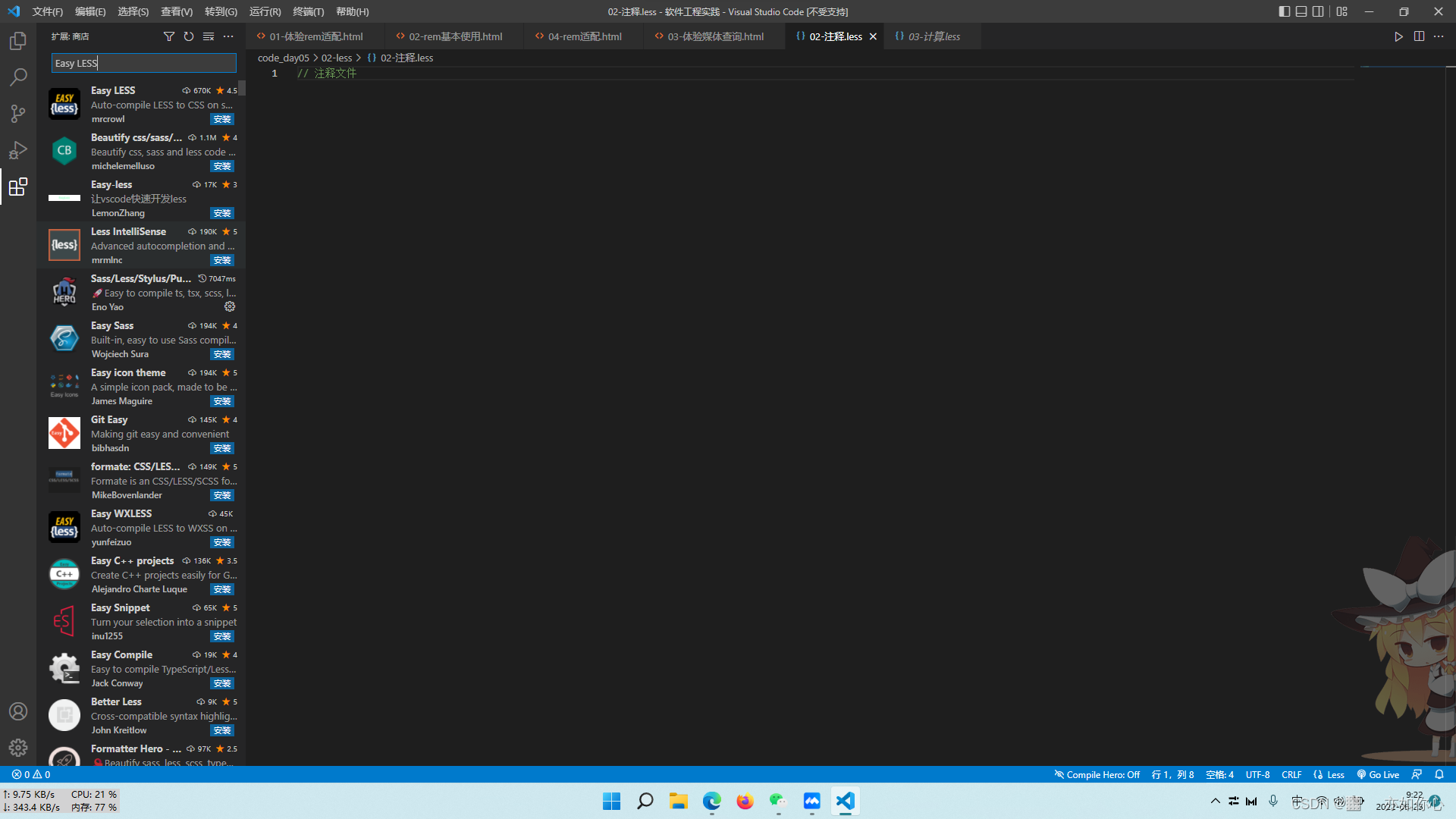This screenshot has height=819, width=1456.
Task: Open the Source Control view
Action: 18,114
